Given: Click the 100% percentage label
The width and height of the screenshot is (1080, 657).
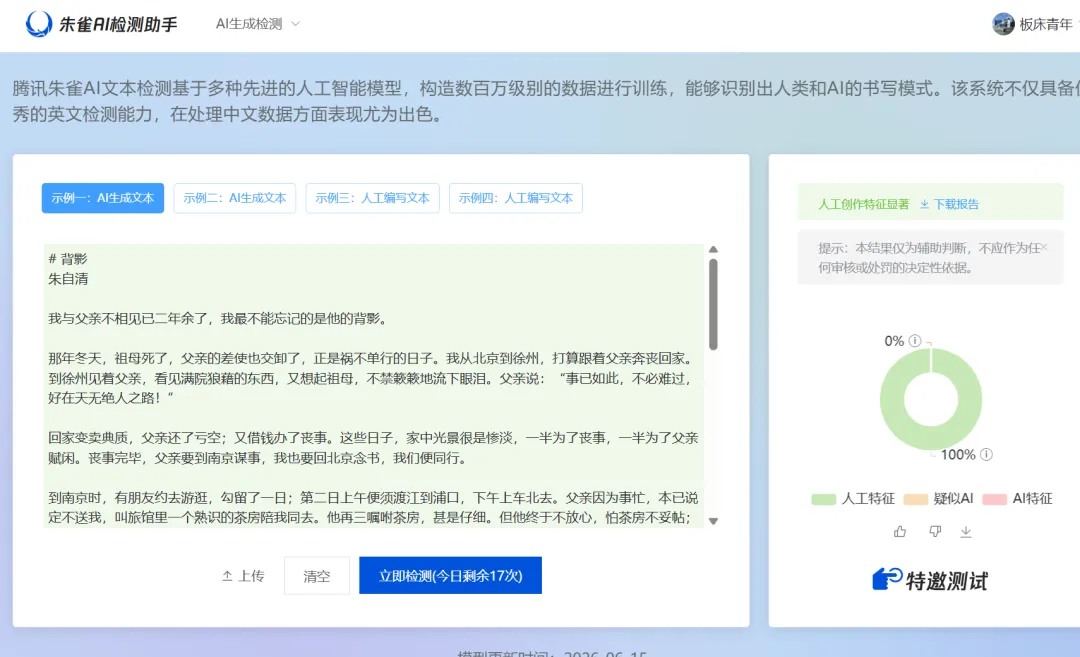Looking at the screenshot, I should click(x=958, y=455).
